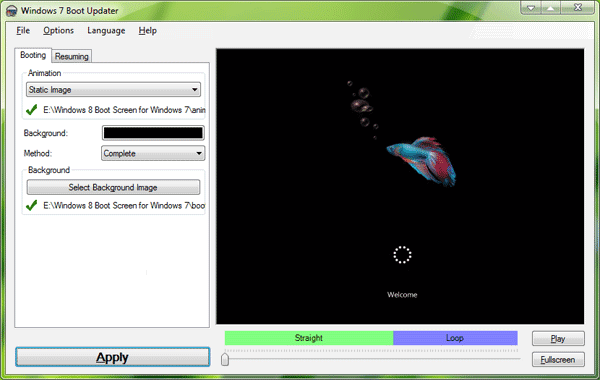The image size is (600, 380).
Task: Open the File menu
Action: point(23,31)
